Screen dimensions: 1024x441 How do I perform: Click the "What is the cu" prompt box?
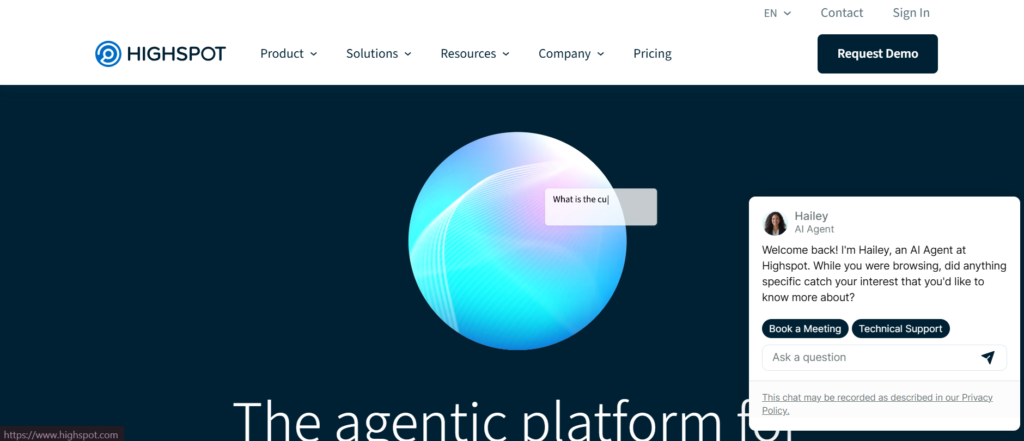(x=601, y=206)
